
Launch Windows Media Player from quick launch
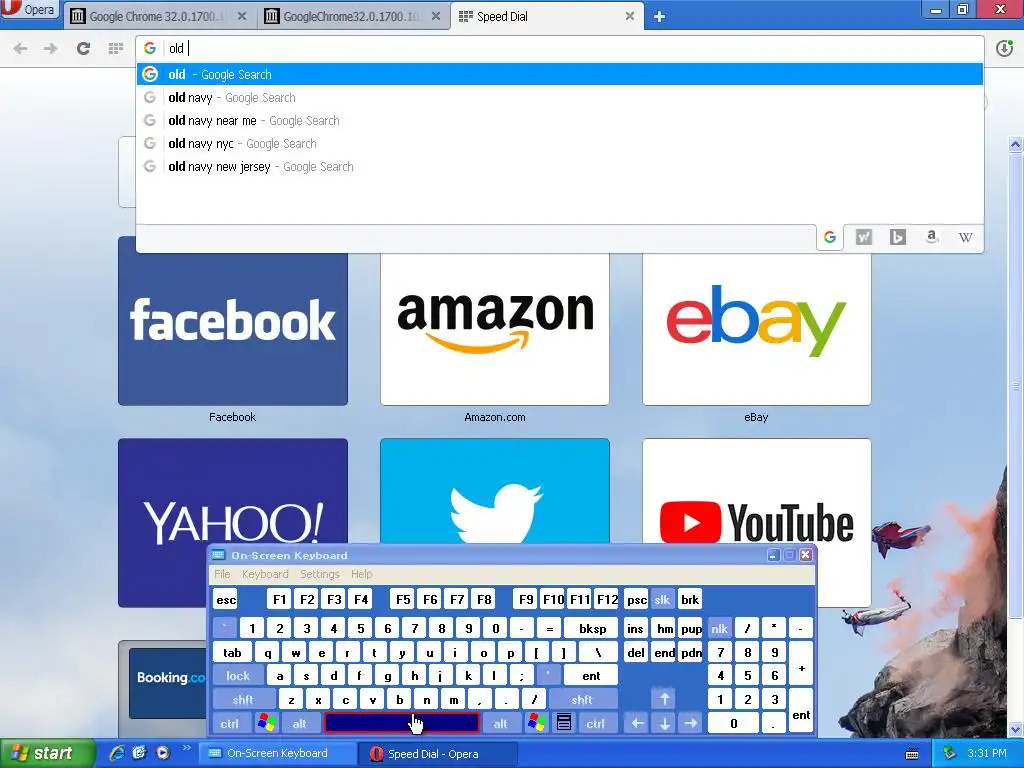point(163,754)
